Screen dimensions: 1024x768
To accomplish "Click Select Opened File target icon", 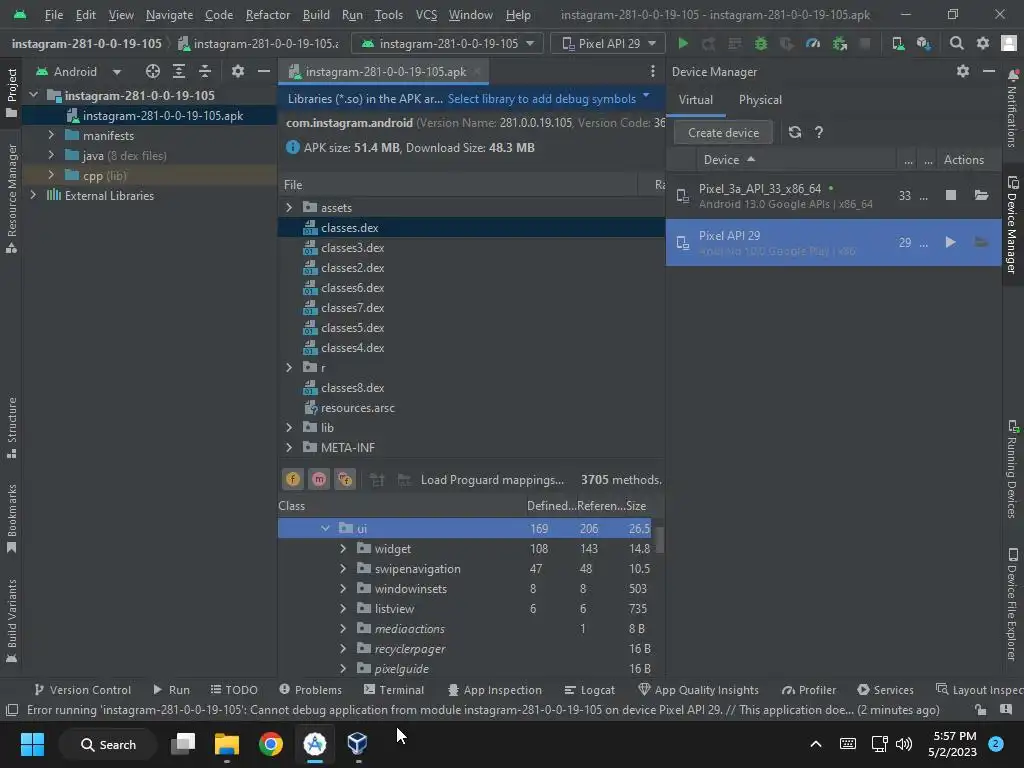I will (x=153, y=71).
